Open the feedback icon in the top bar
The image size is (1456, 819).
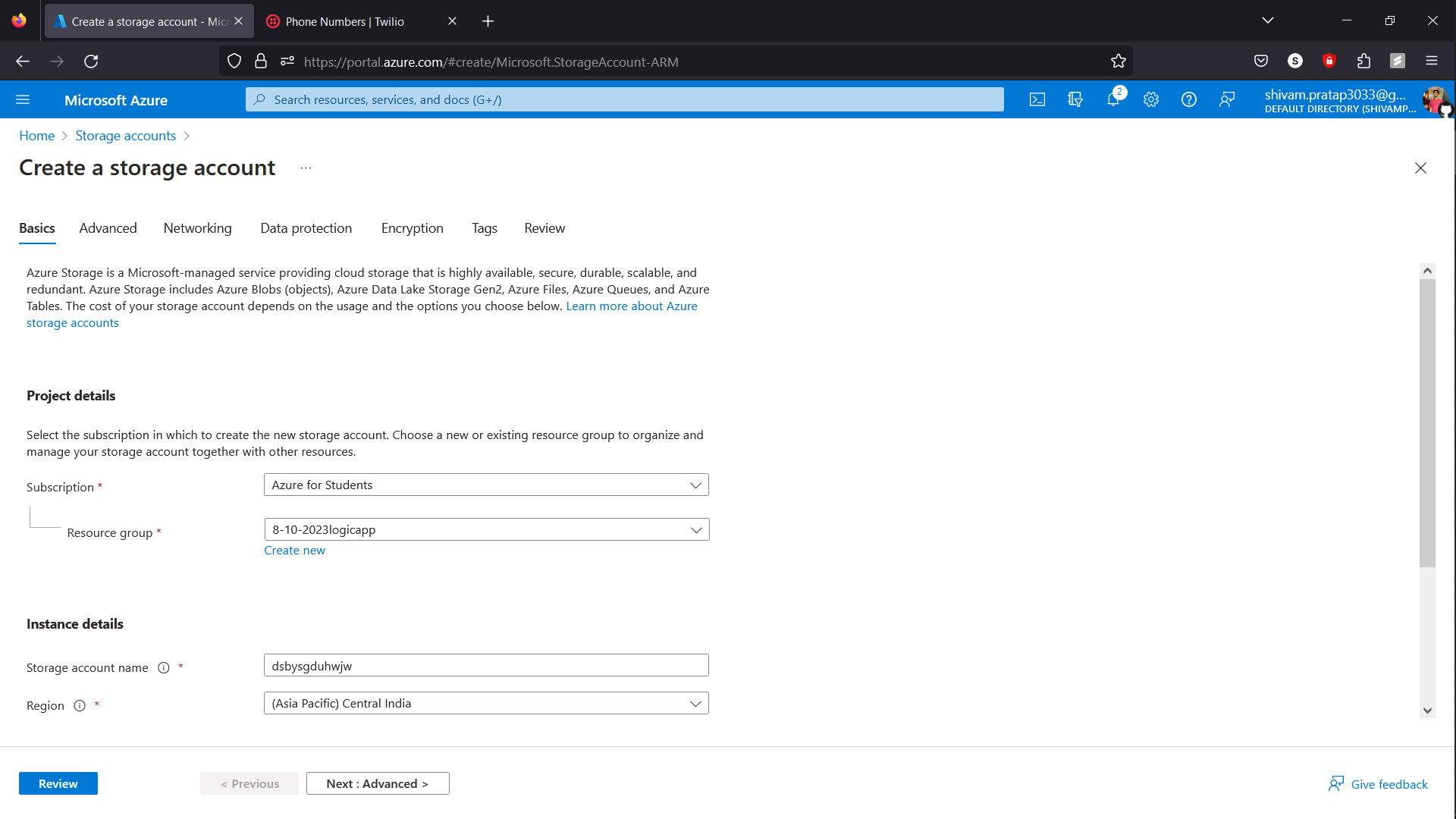pyautogui.click(x=1228, y=99)
